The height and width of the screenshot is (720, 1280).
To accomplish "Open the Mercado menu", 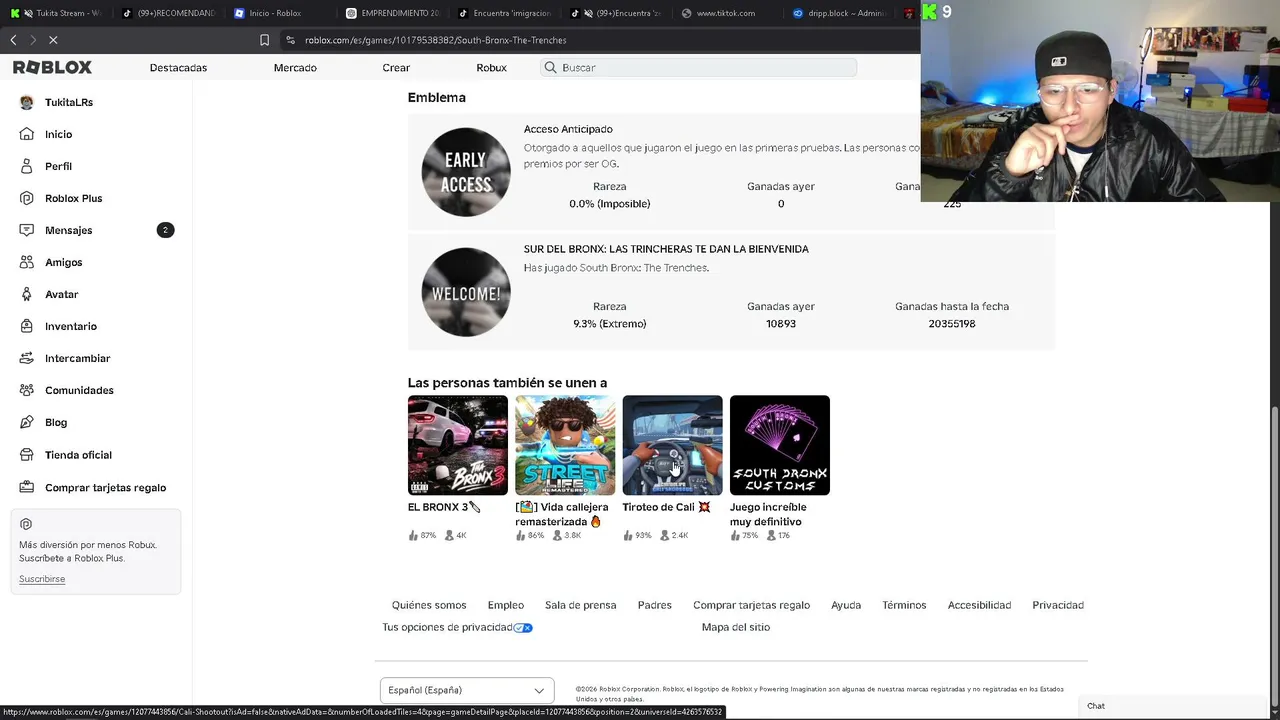I will point(295,67).
